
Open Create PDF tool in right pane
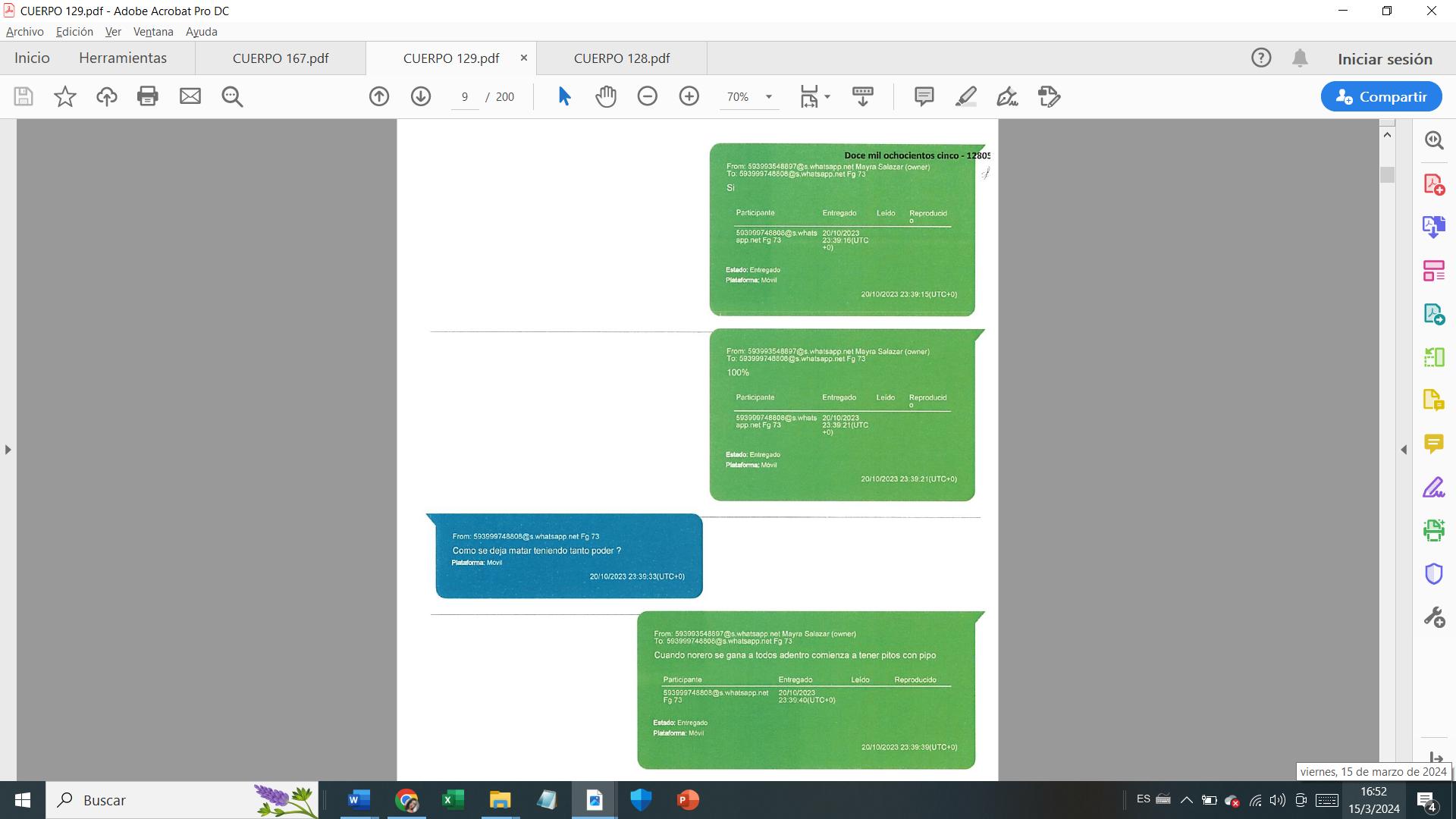1434,184
